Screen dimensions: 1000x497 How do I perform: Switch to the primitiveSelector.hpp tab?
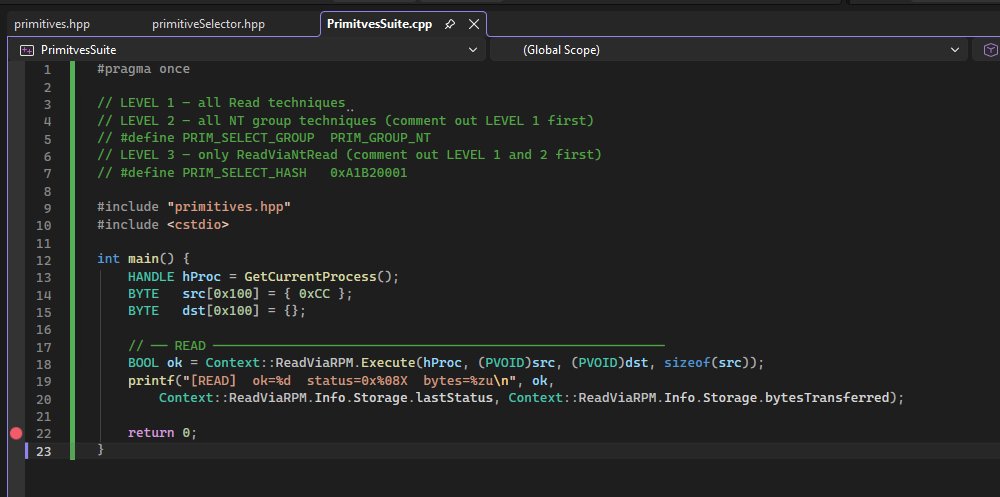pos(208,24)
